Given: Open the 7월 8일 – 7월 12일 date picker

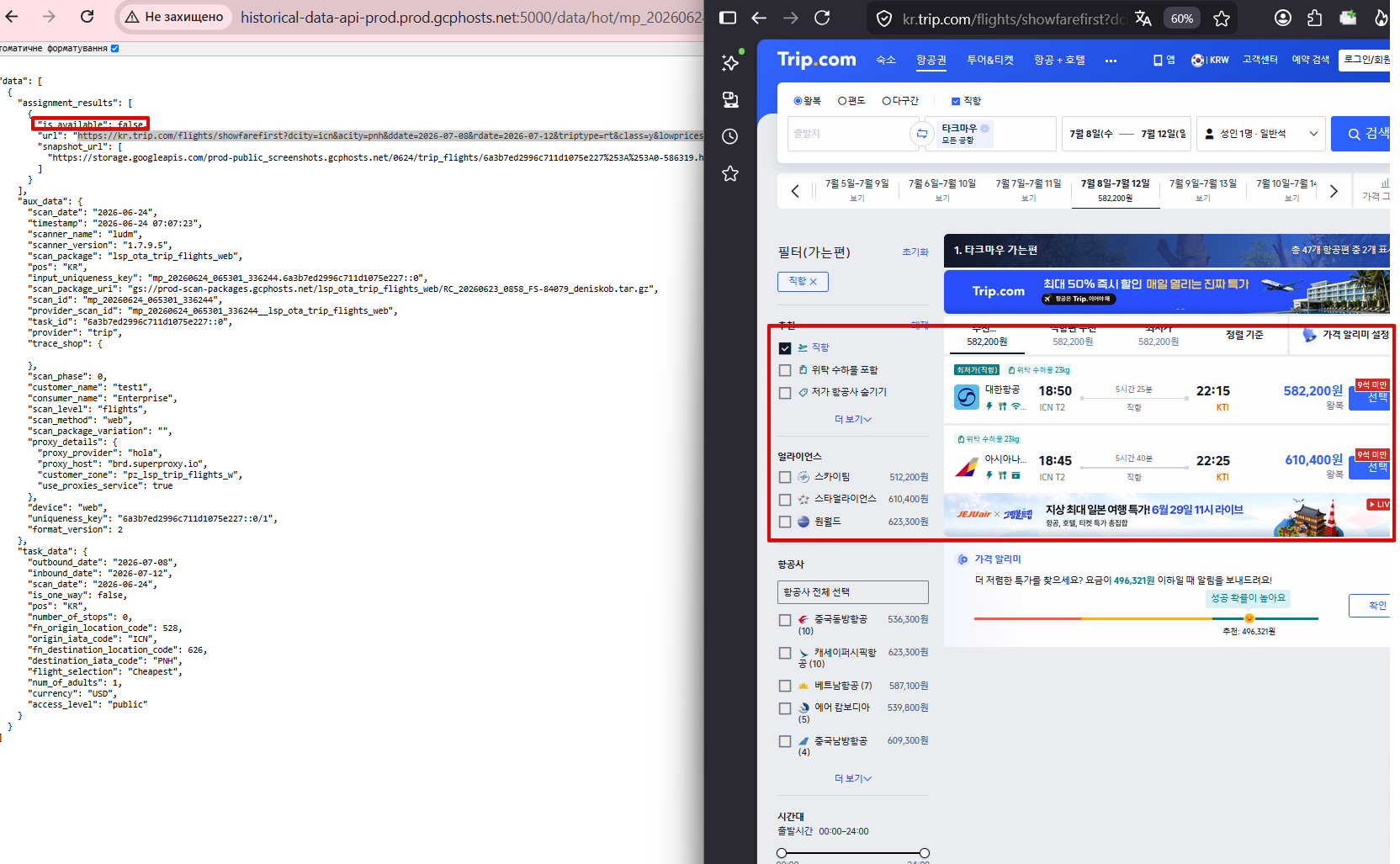Looking at the screenshot, I should click(x=1127, y=134).
